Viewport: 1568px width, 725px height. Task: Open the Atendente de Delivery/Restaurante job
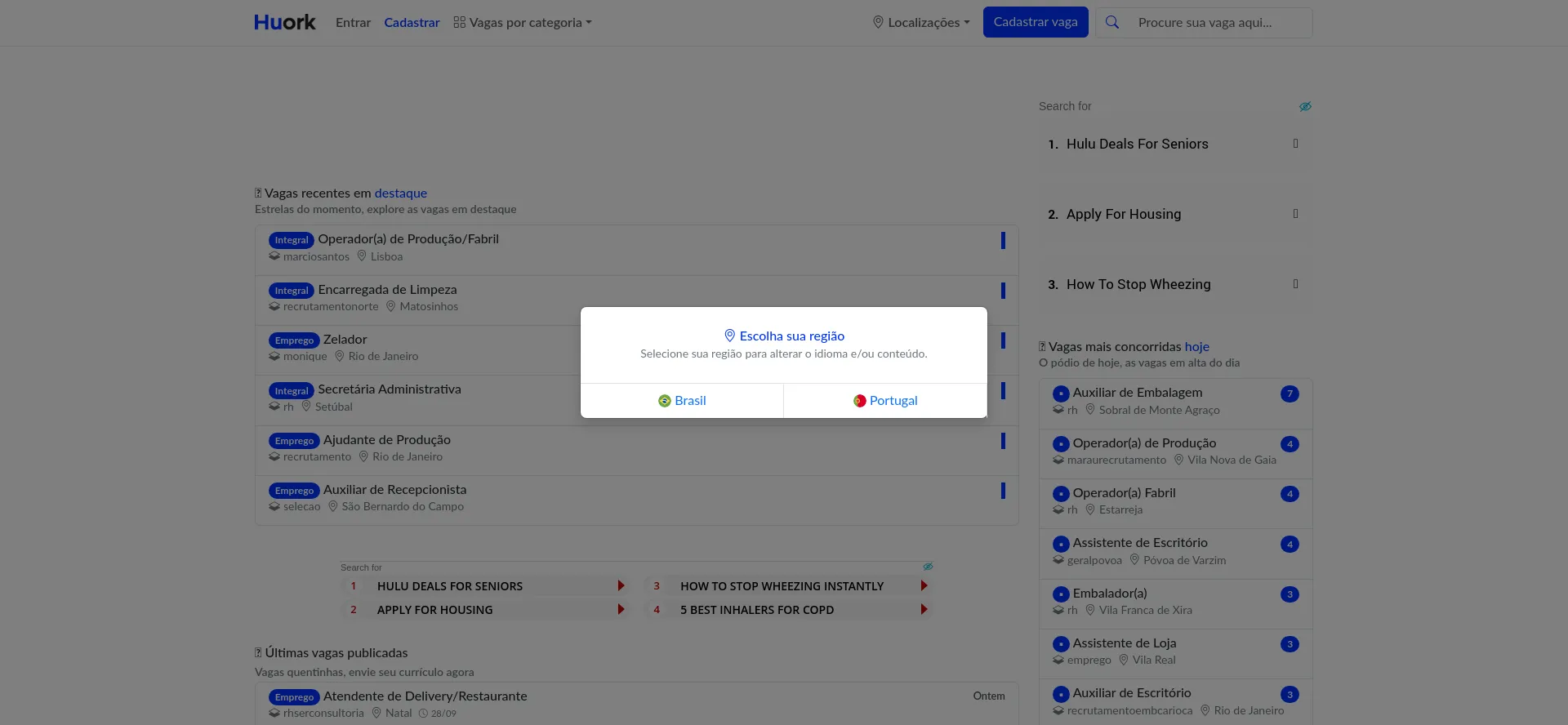pos(425,696)
